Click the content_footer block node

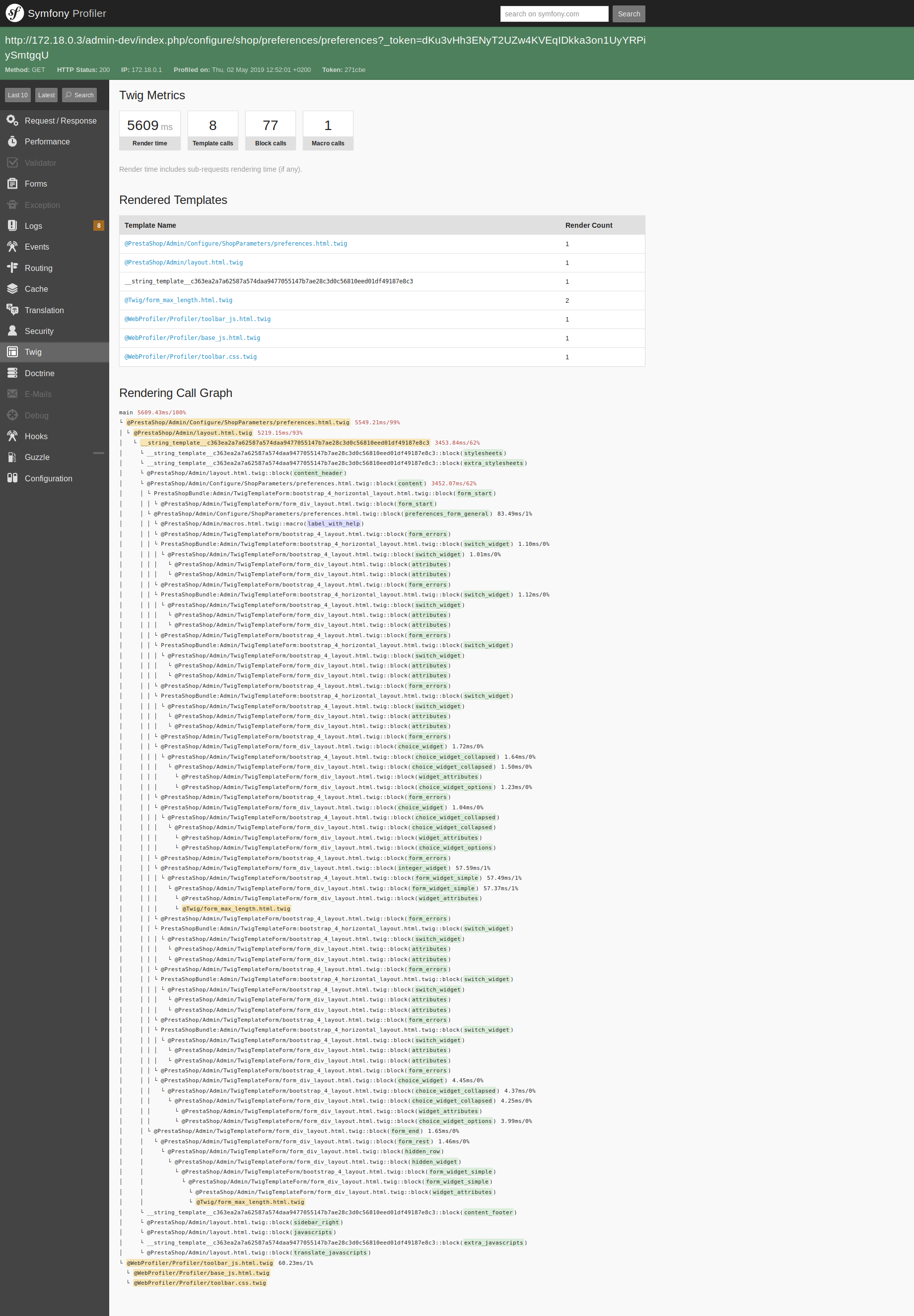(x=489, y=1212)
